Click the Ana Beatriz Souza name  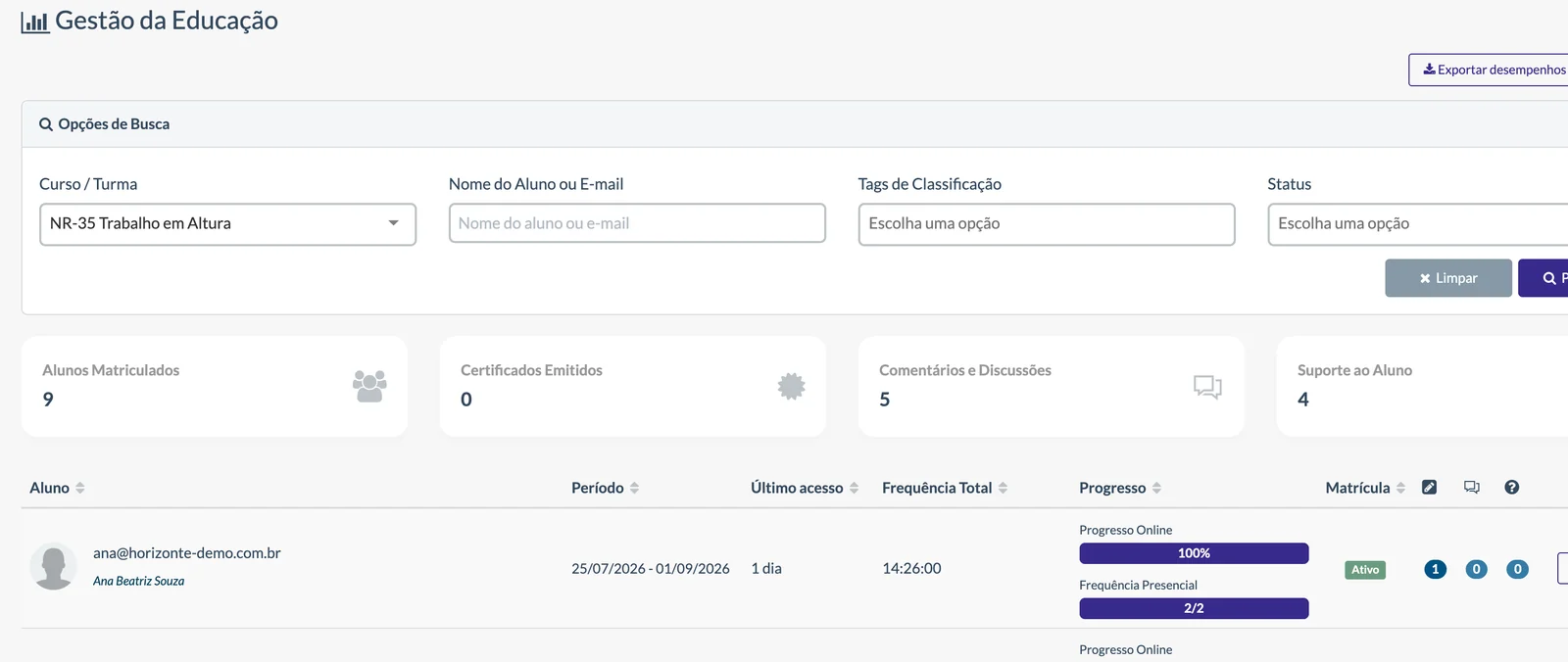[x=139, y=581]
